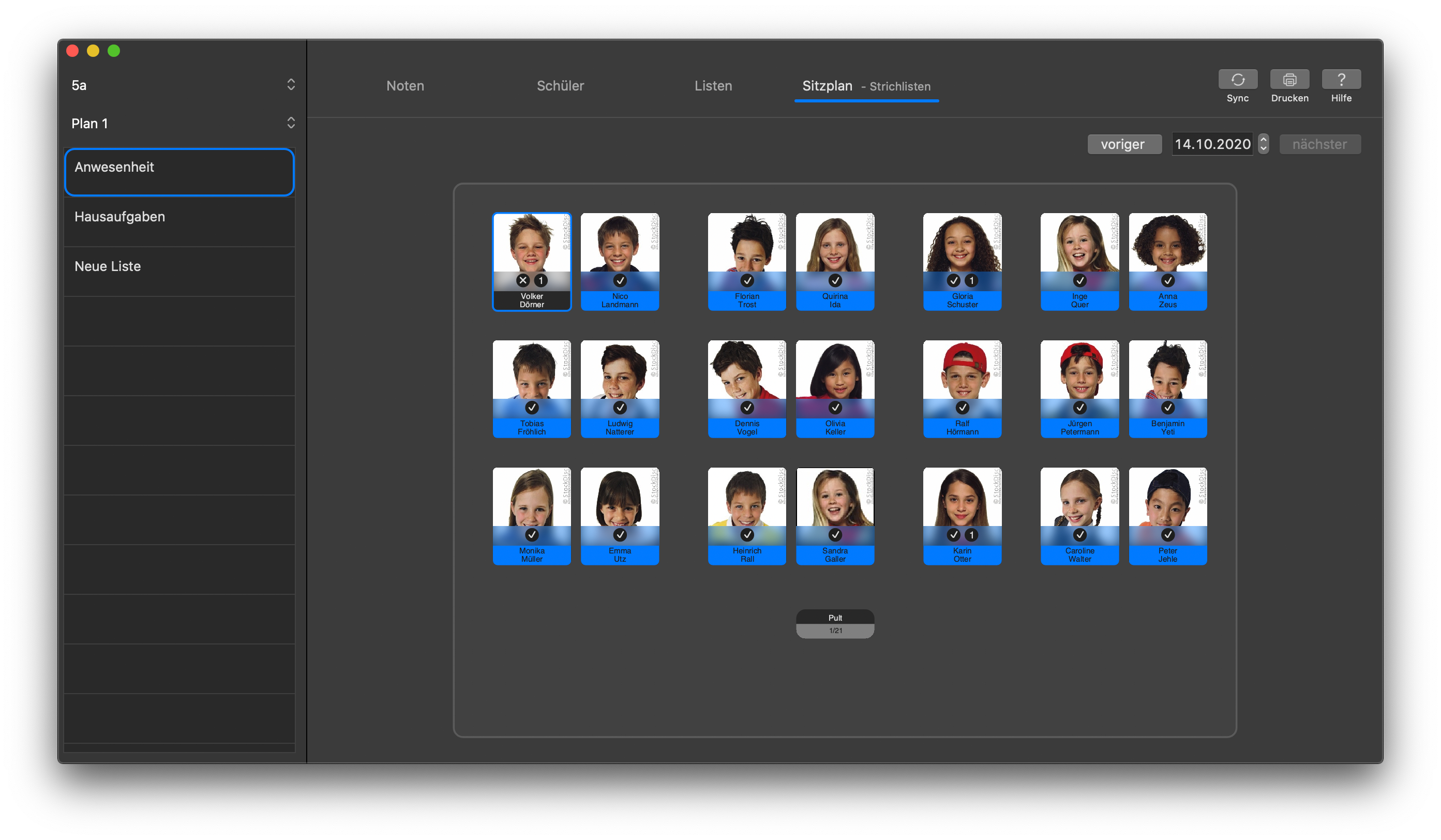
Task: Click the X absent mark on Volker Dörner
Action: pos(522,280)
